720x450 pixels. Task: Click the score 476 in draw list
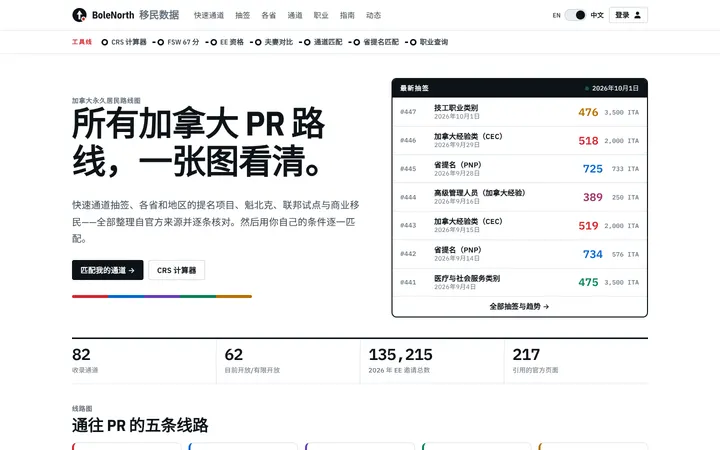pos(588,112)
